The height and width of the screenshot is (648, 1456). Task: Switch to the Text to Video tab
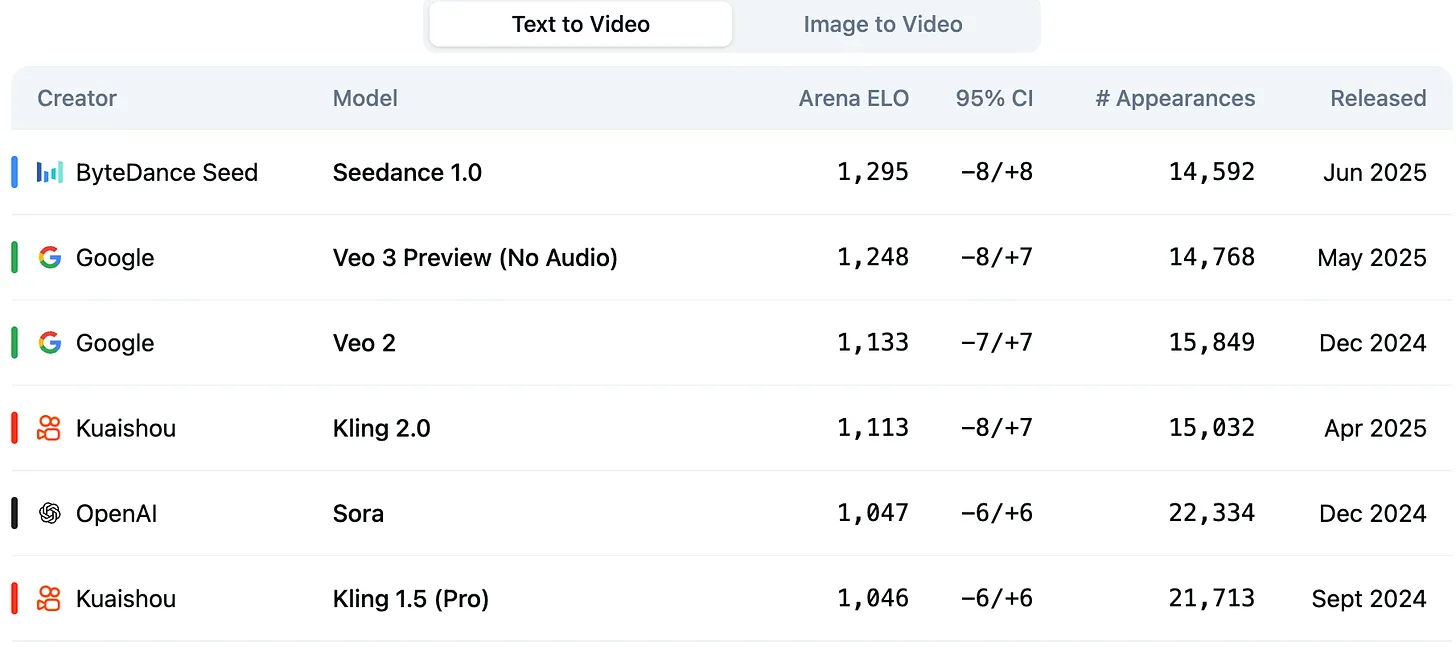coord(581,24)
